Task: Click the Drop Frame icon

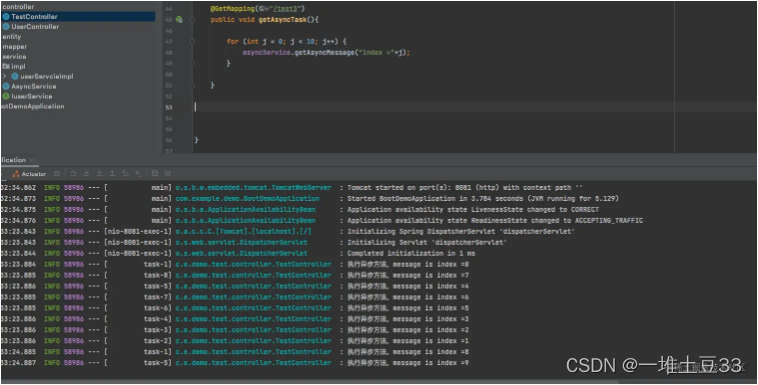Action: [x=125, y=173]
